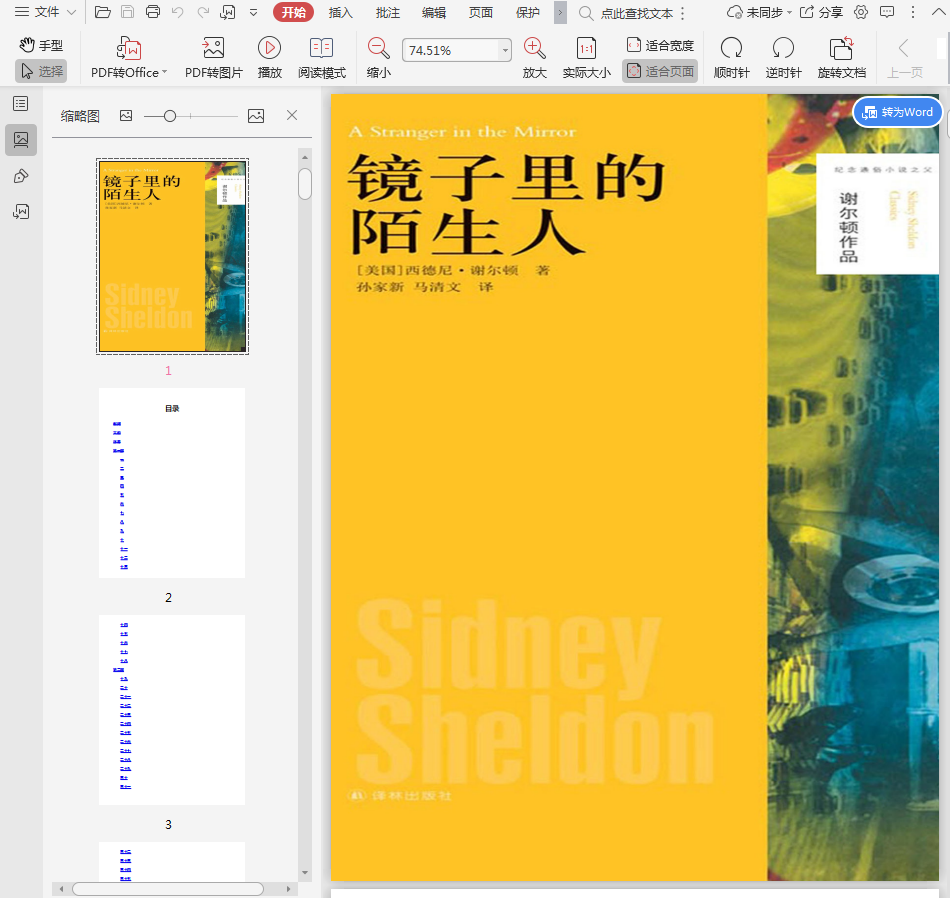Viewport: 950px width, 898px height.
Task: Switch to the 页面 tab
Action: point(480,12)
